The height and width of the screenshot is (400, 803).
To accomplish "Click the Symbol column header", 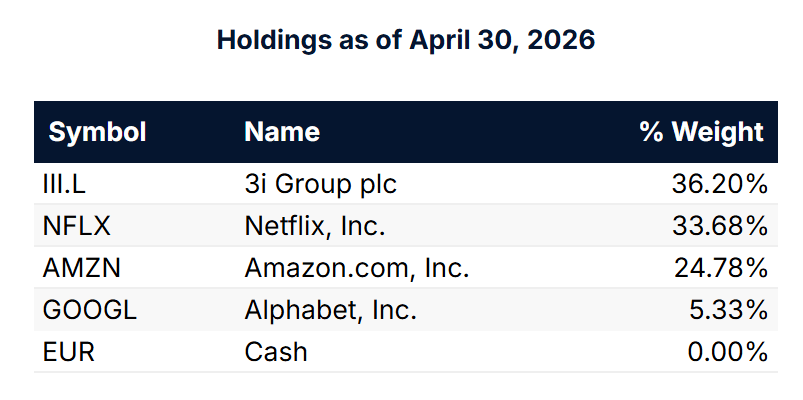I will (x=97, y=132).
